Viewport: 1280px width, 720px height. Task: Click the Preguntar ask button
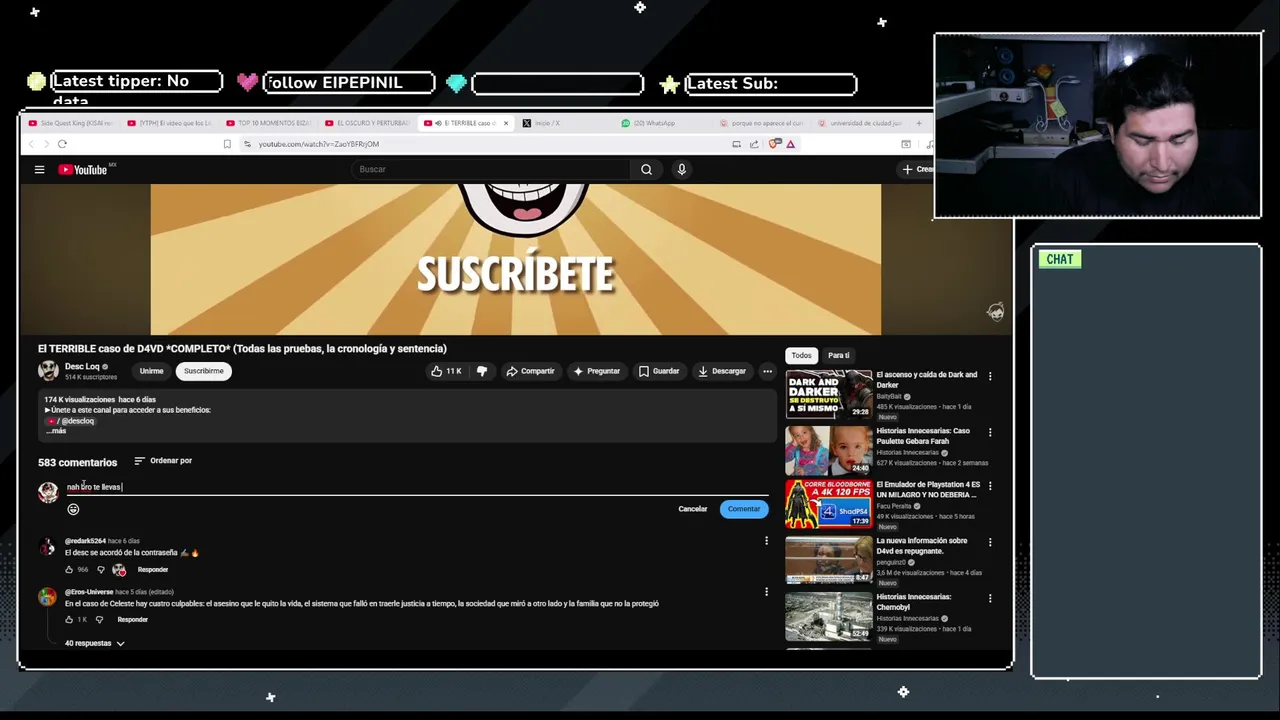[597, 371]
